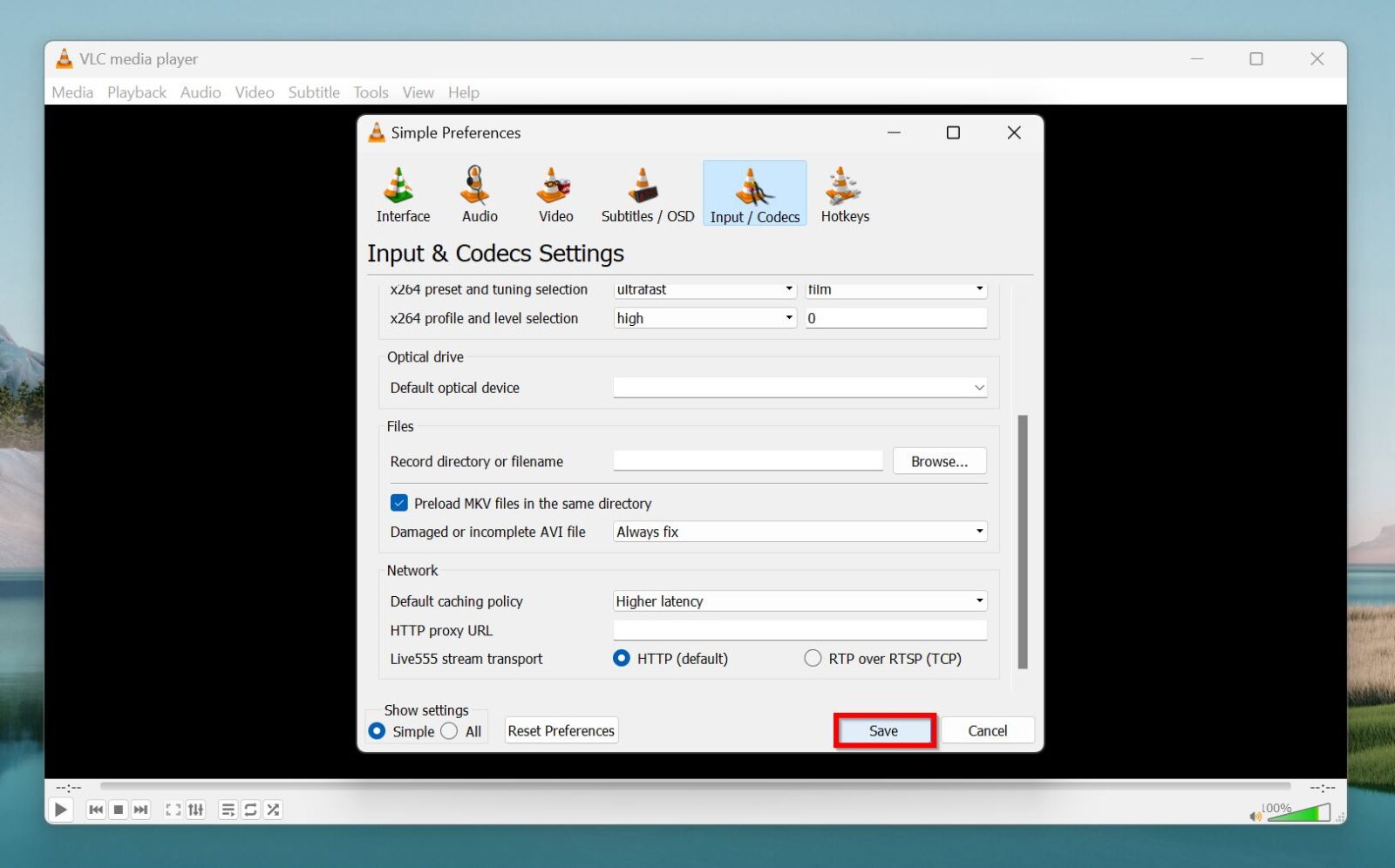Open the Playback menu

tap(136, 92)
